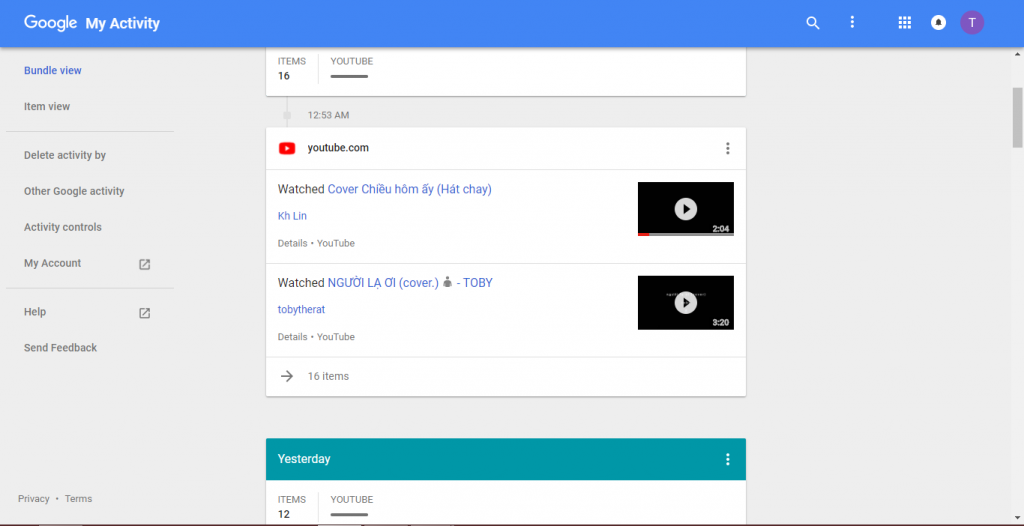Open account avatar with letter T
This screenshot has height=526, width=1024.
pos(972,23)
